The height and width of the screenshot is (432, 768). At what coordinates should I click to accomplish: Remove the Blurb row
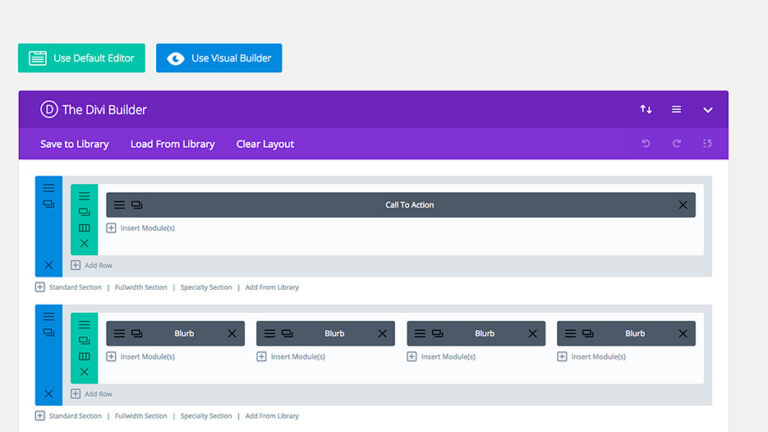pyautogui.click(x=84, y=372)
